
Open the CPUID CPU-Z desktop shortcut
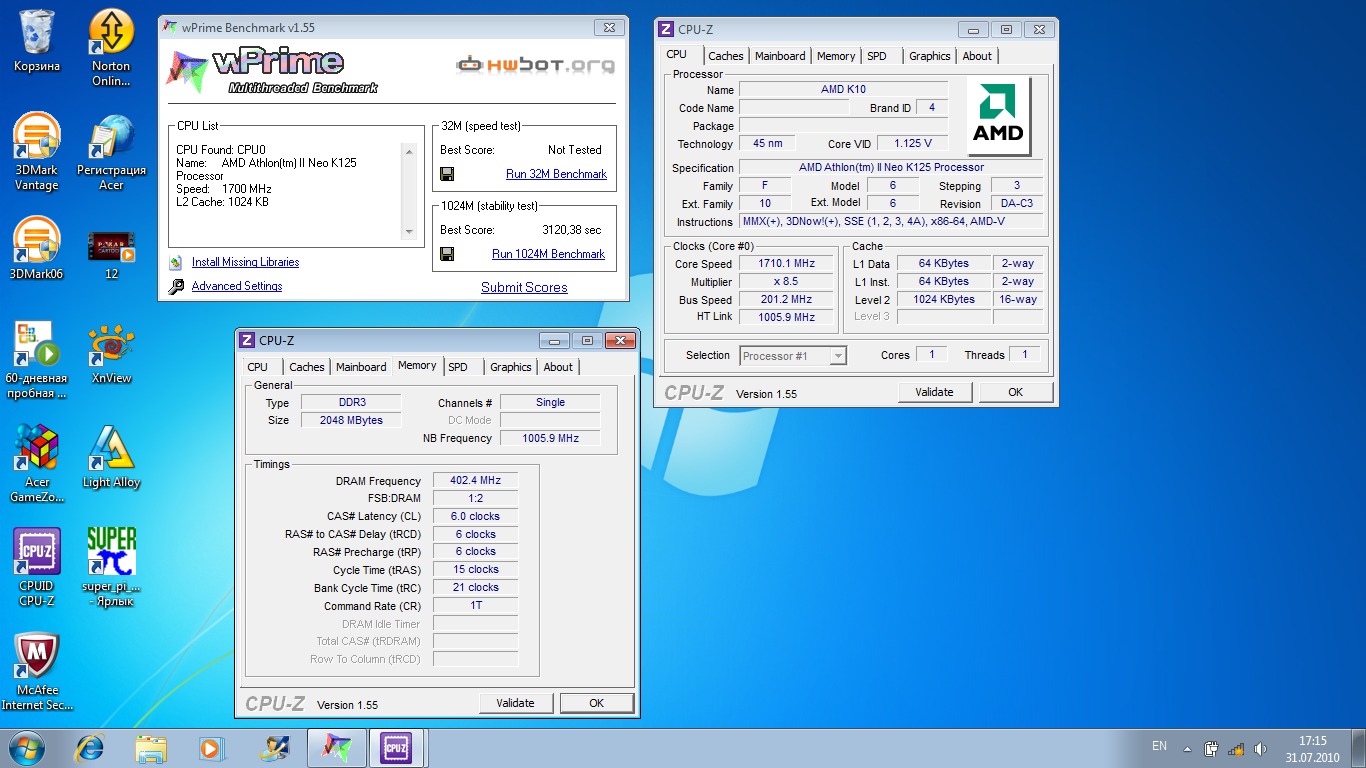(x=37, y=568)
